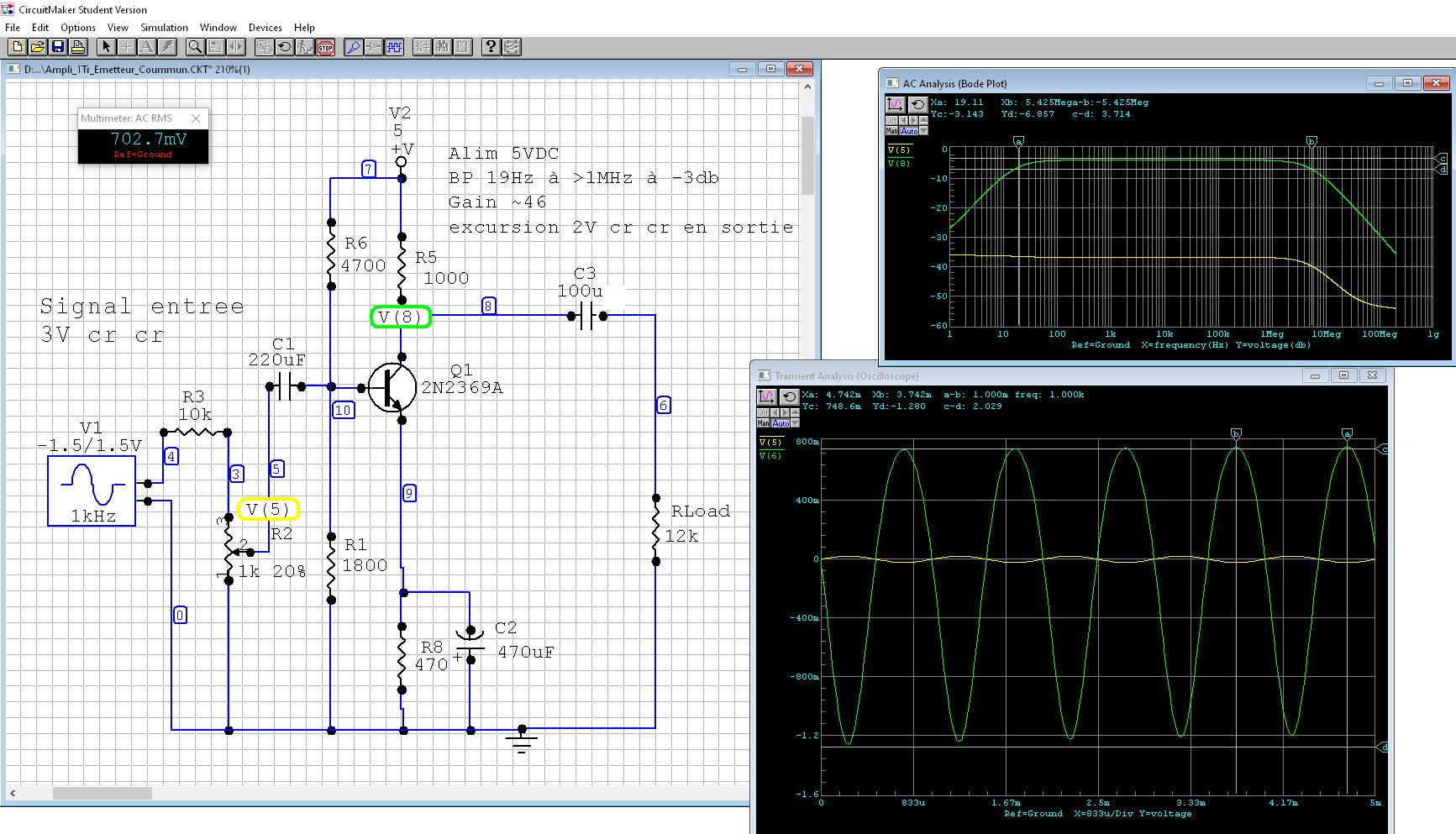1456x834 pixels.
Task: Click reset icon in Bode Plot window
Action: click(x=917, y=104)
